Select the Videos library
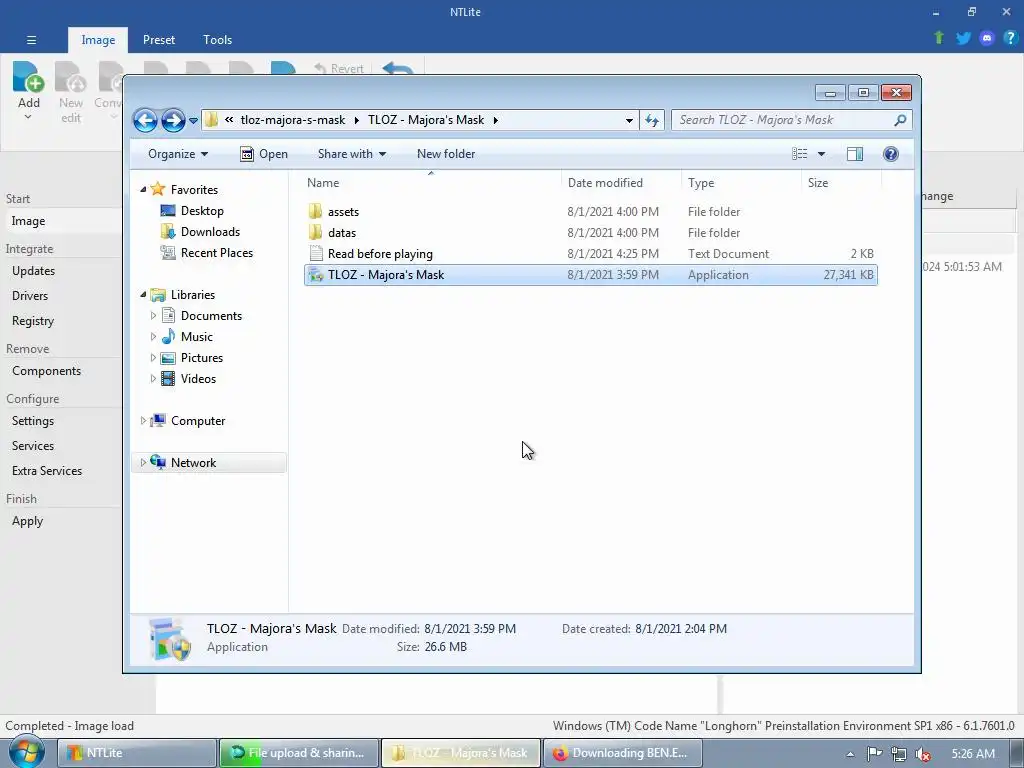Screen dimensions: 1024x768 [x=198, y=379]
